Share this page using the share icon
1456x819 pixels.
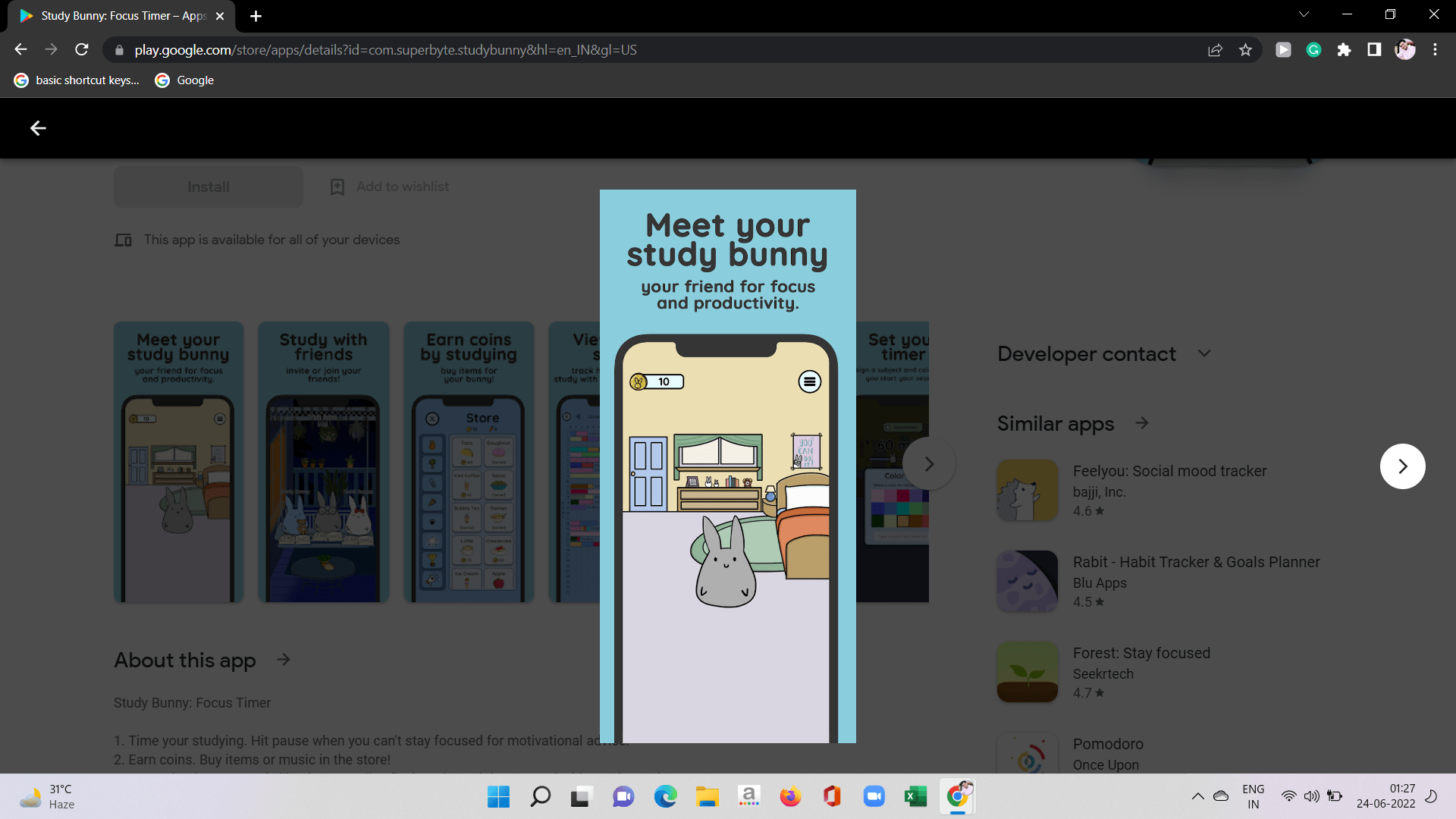[1215, 50]
